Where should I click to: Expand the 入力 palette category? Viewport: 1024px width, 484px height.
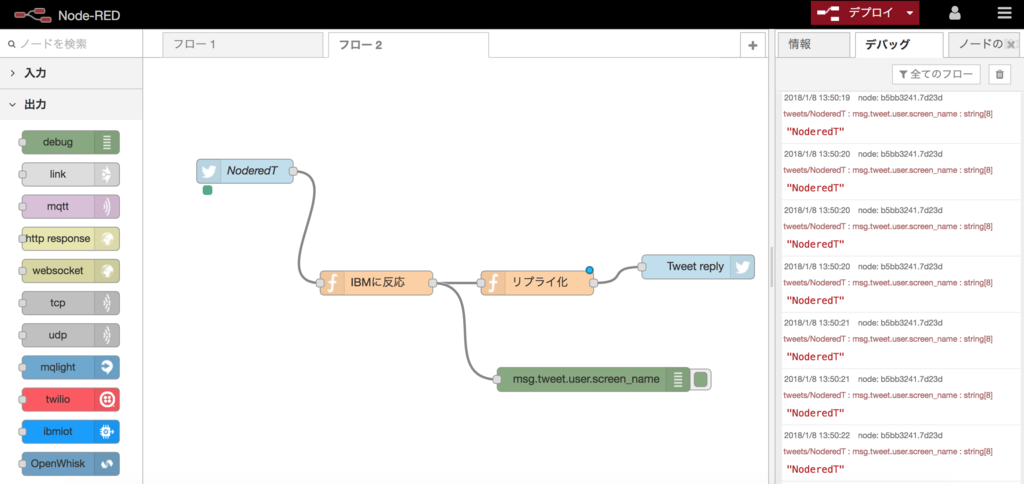tap(71, 74)
